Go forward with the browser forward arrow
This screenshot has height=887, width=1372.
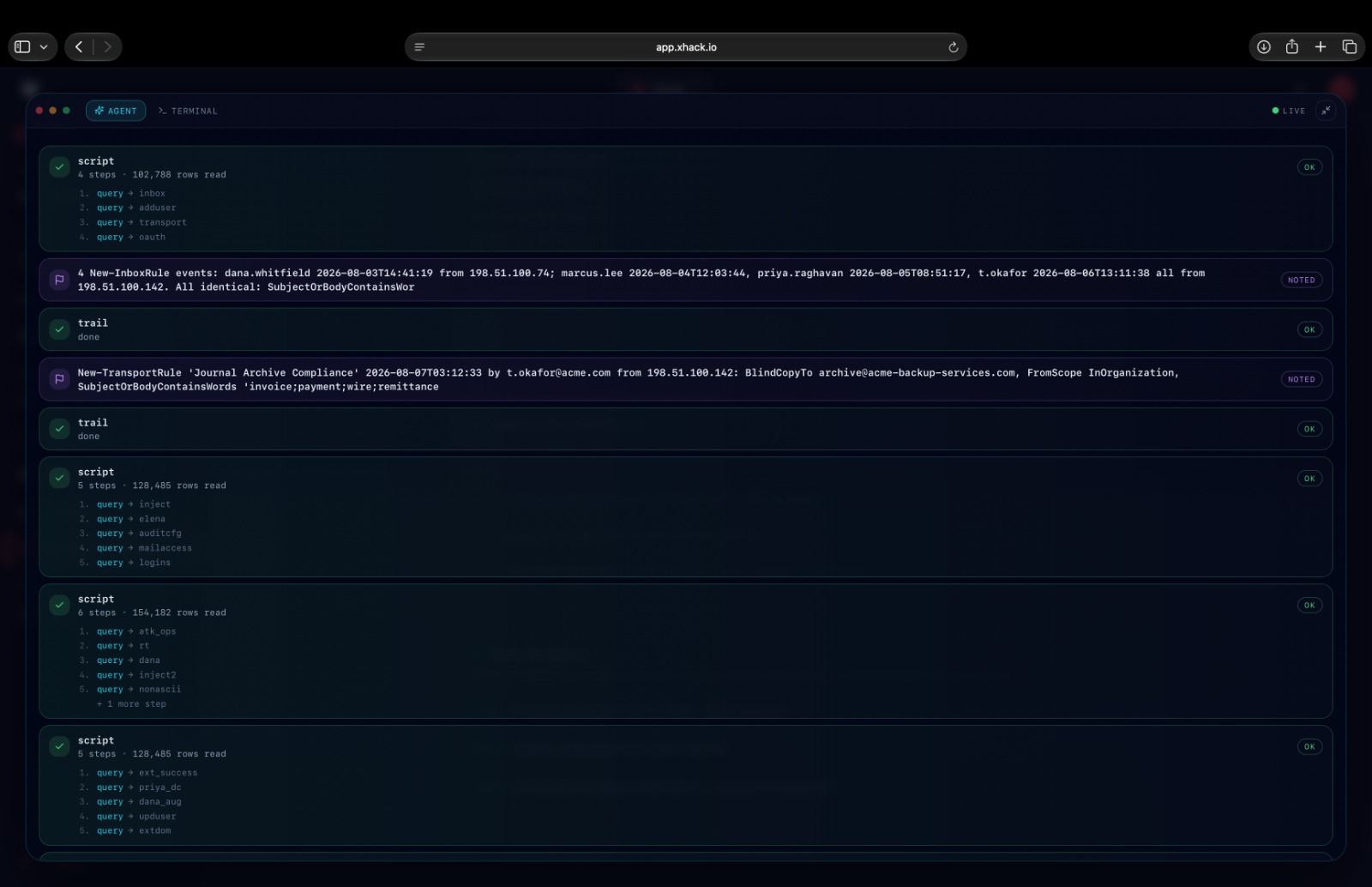pyautogui.click(x=107, y=47)
